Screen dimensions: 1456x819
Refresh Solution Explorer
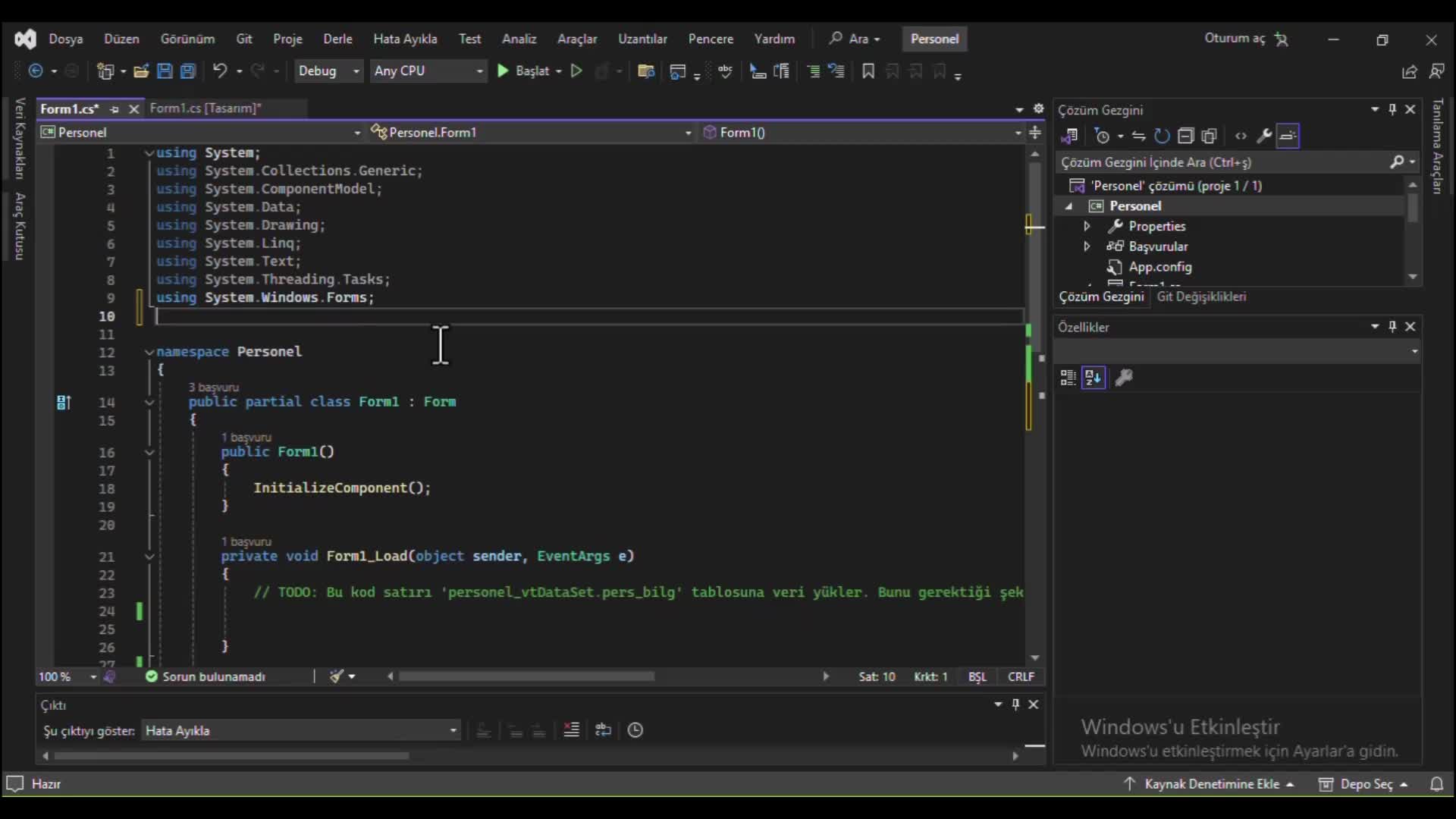click(1162, 136)
